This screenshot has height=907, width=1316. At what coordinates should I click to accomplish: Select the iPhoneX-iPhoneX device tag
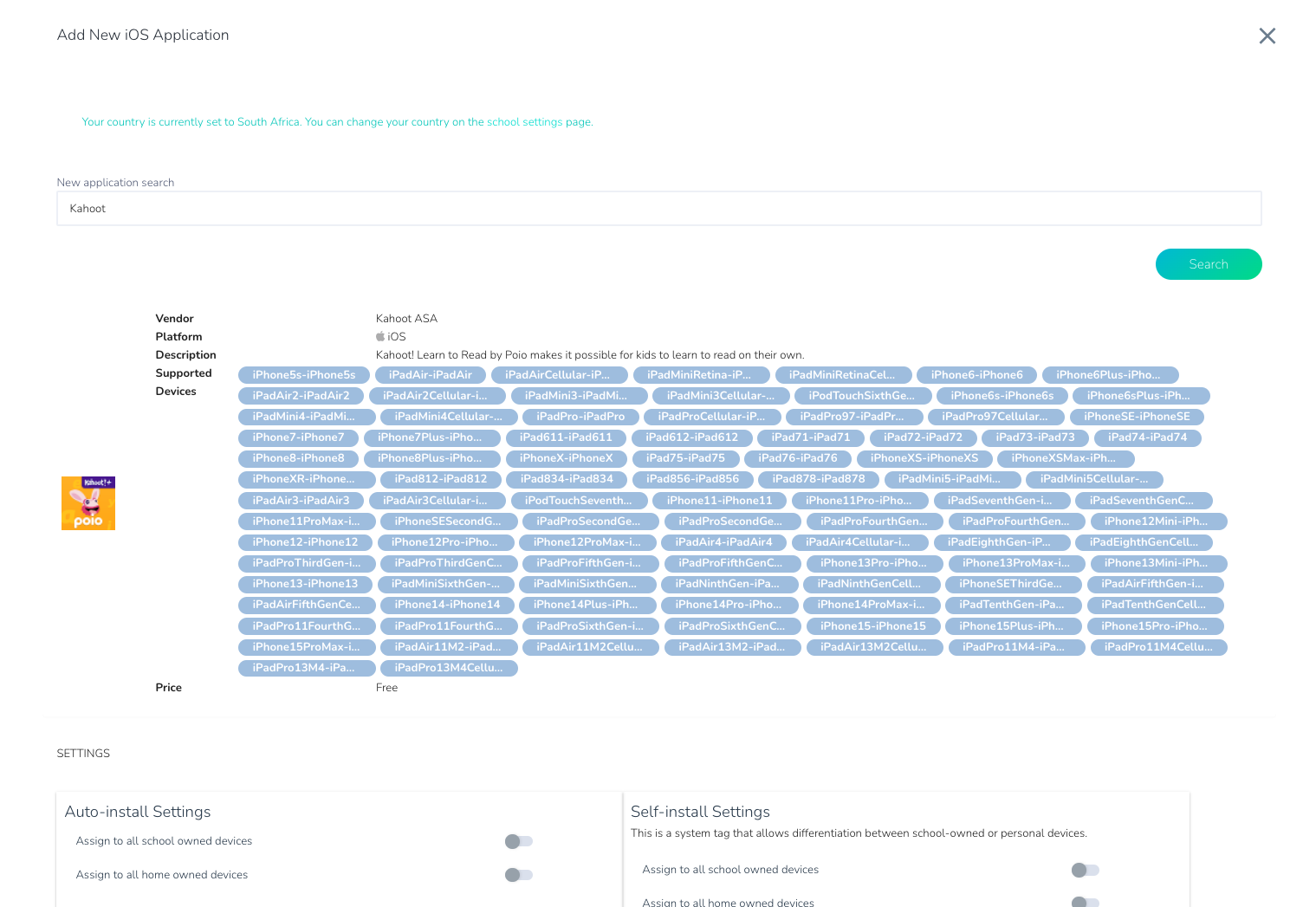[566, 458]
